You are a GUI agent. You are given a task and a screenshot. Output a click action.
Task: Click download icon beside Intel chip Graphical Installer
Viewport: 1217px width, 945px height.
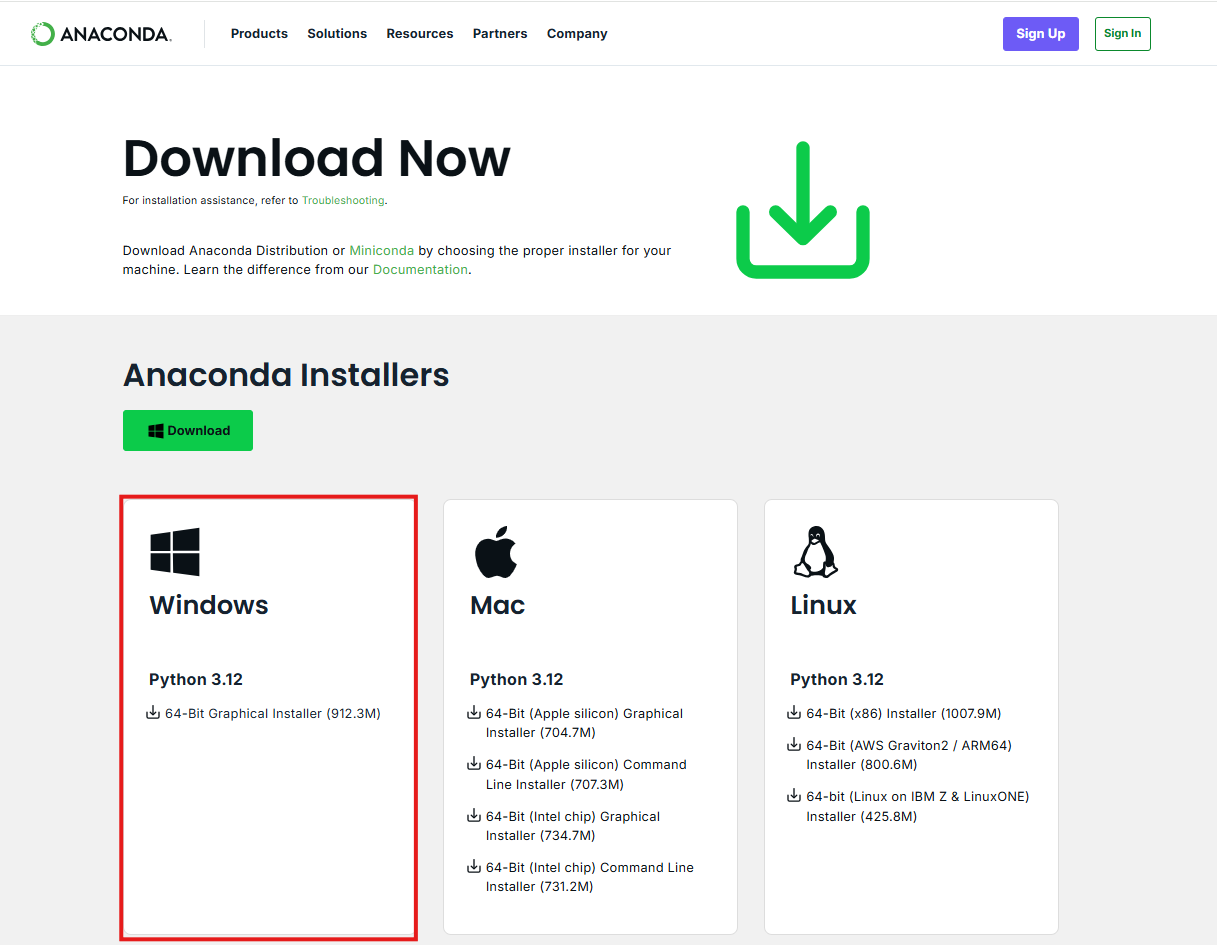coord(474,816)
